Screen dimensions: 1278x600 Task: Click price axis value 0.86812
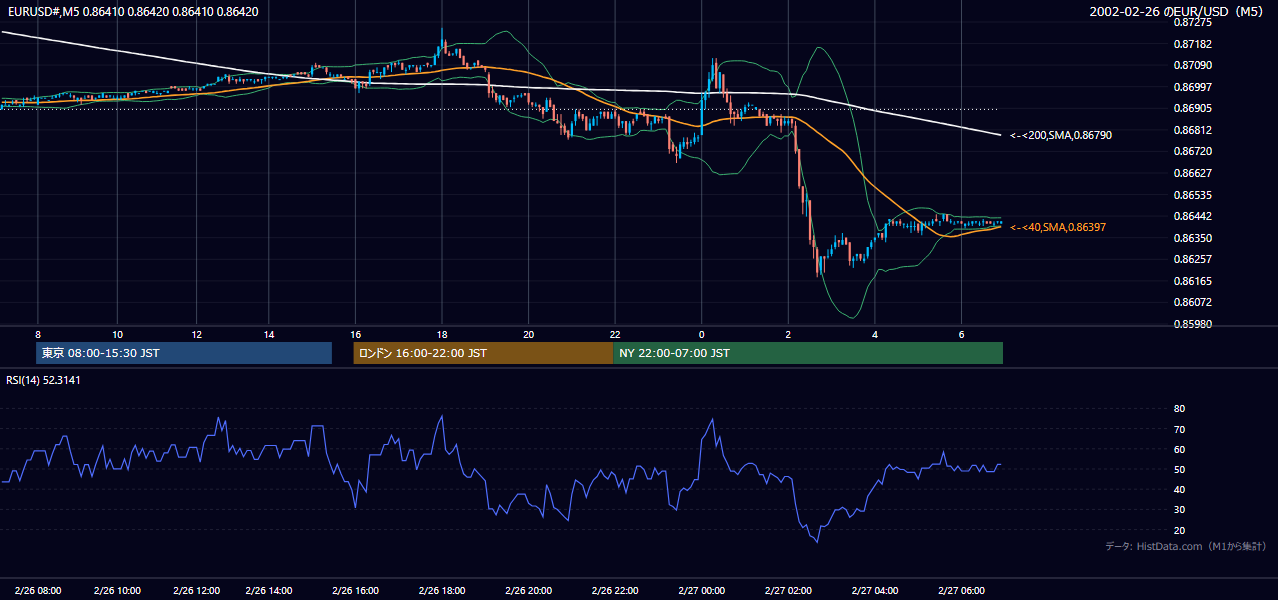coord(1194,130)
